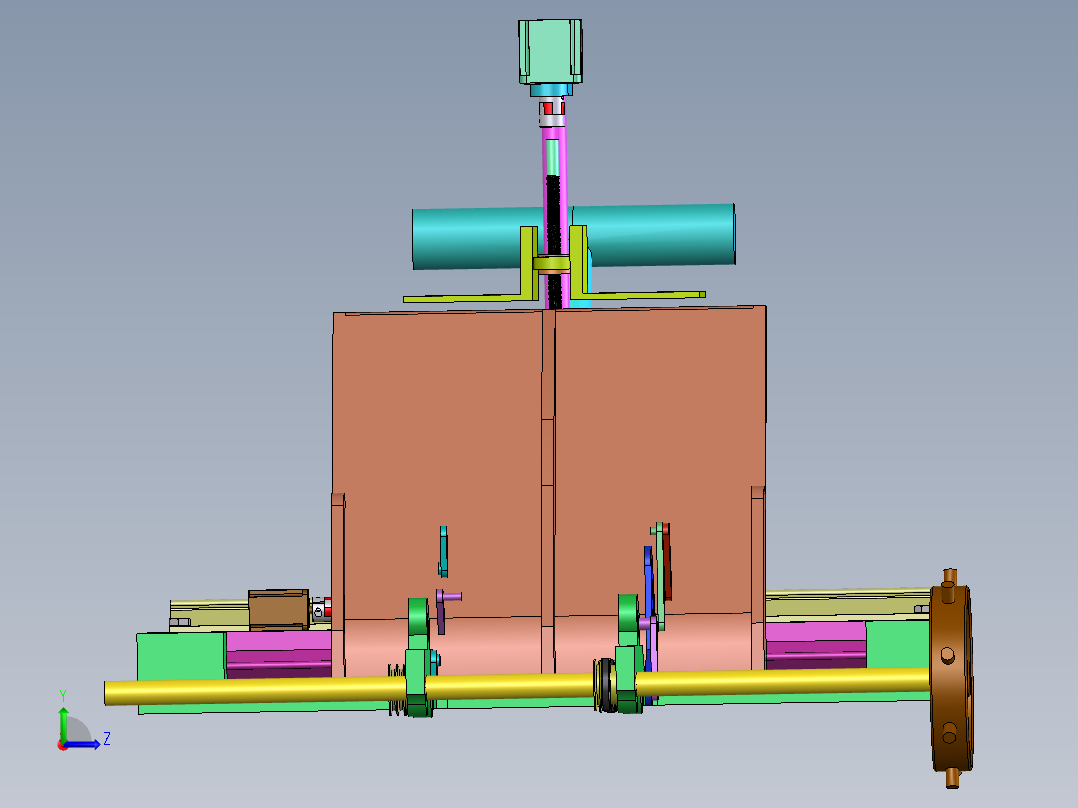Screen dimensions: 1078x808
Task: Select the left light-green base block
Action: [181, 657]
